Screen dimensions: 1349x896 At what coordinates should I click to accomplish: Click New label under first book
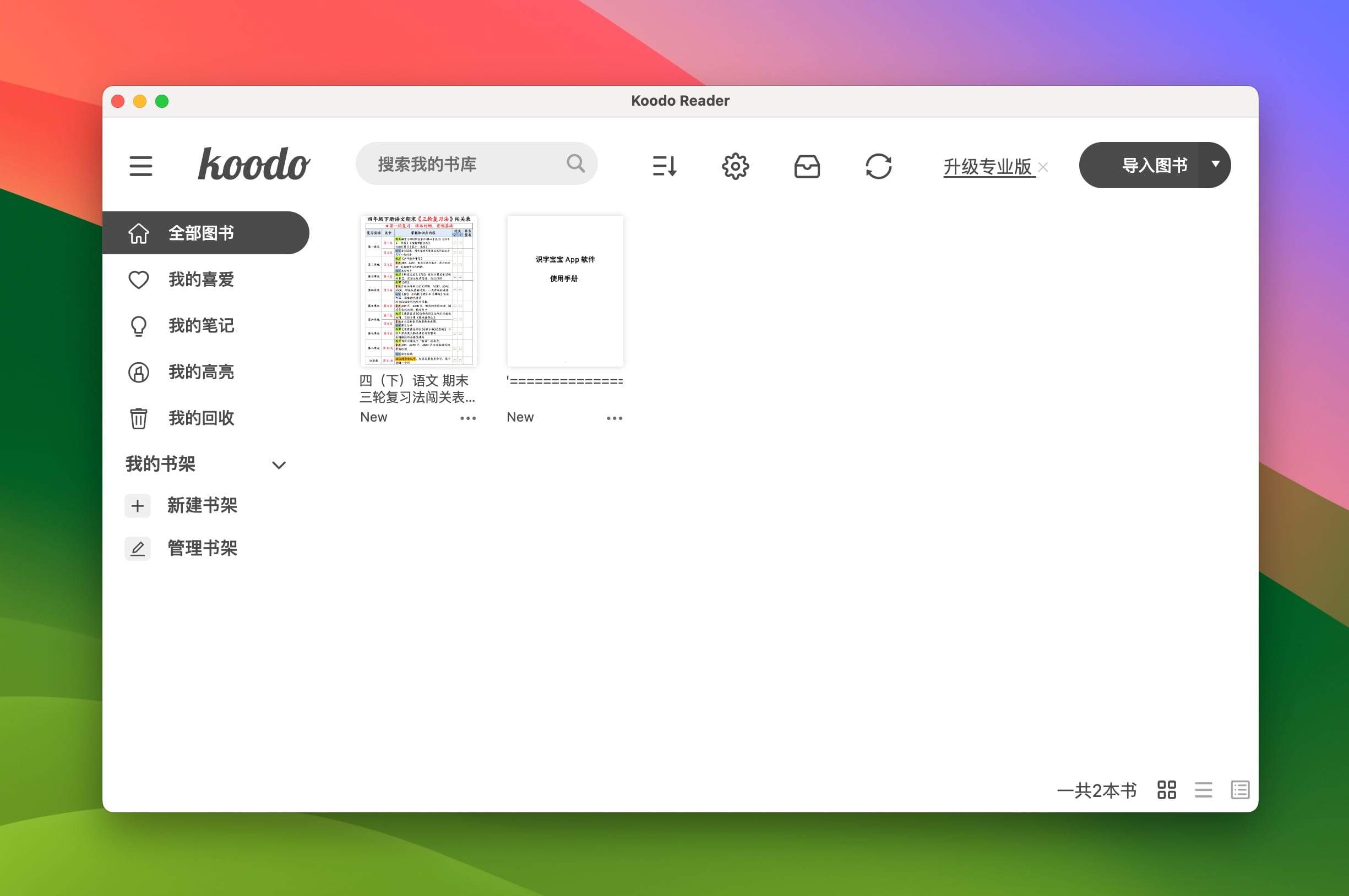coord(374,417)
